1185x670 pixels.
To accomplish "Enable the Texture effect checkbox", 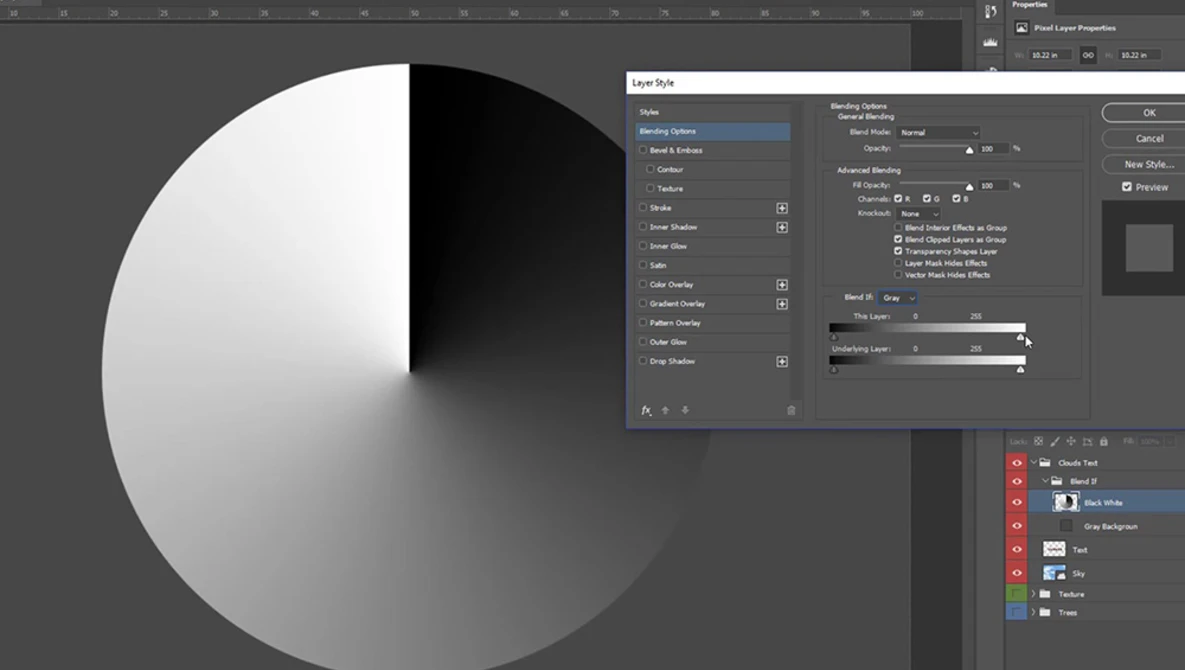I will (x=650, y=188).
